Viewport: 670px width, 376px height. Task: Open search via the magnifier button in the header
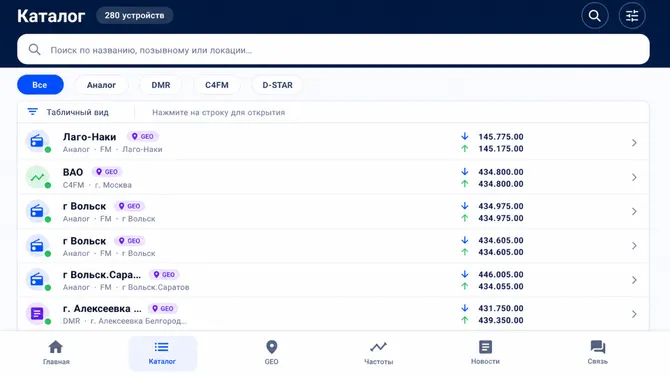[x=594, y=16]
